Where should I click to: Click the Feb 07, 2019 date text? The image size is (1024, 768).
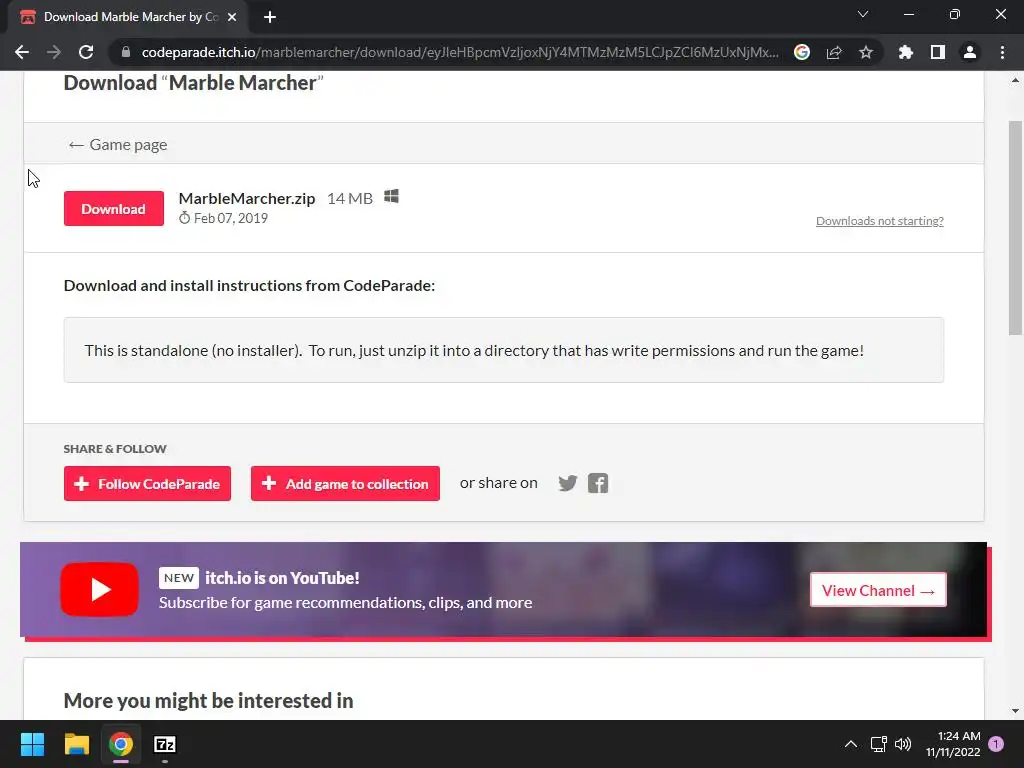(x=231, y=218)
